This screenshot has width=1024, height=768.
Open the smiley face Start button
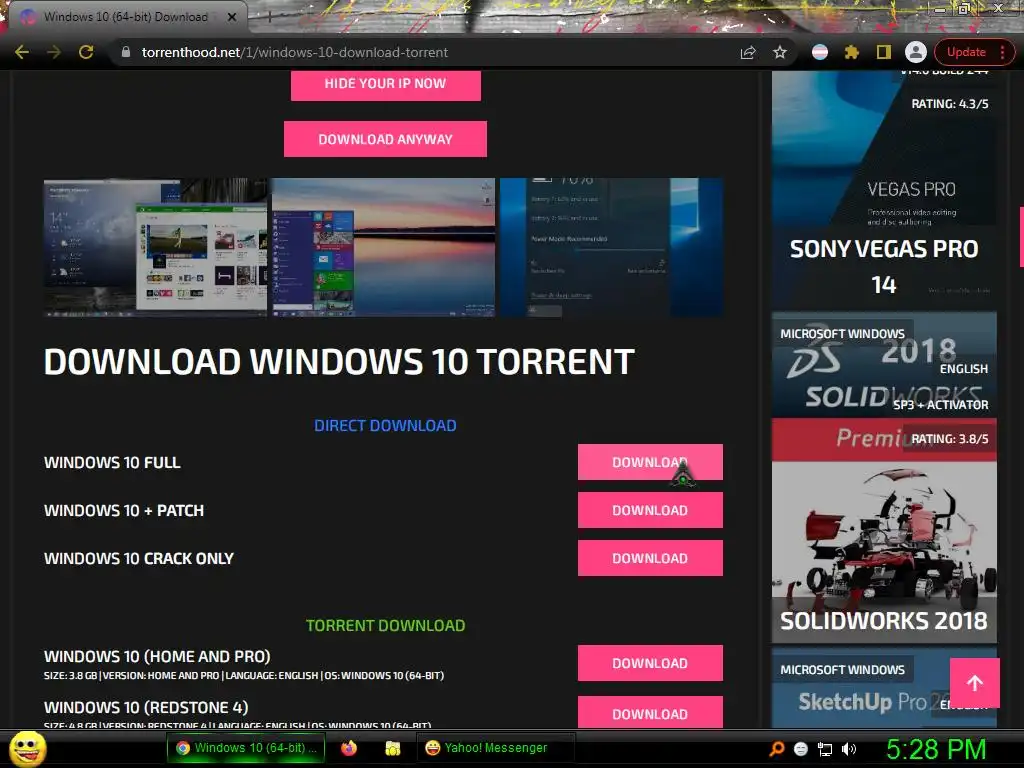pyautogui.click(x=27, y=748)
